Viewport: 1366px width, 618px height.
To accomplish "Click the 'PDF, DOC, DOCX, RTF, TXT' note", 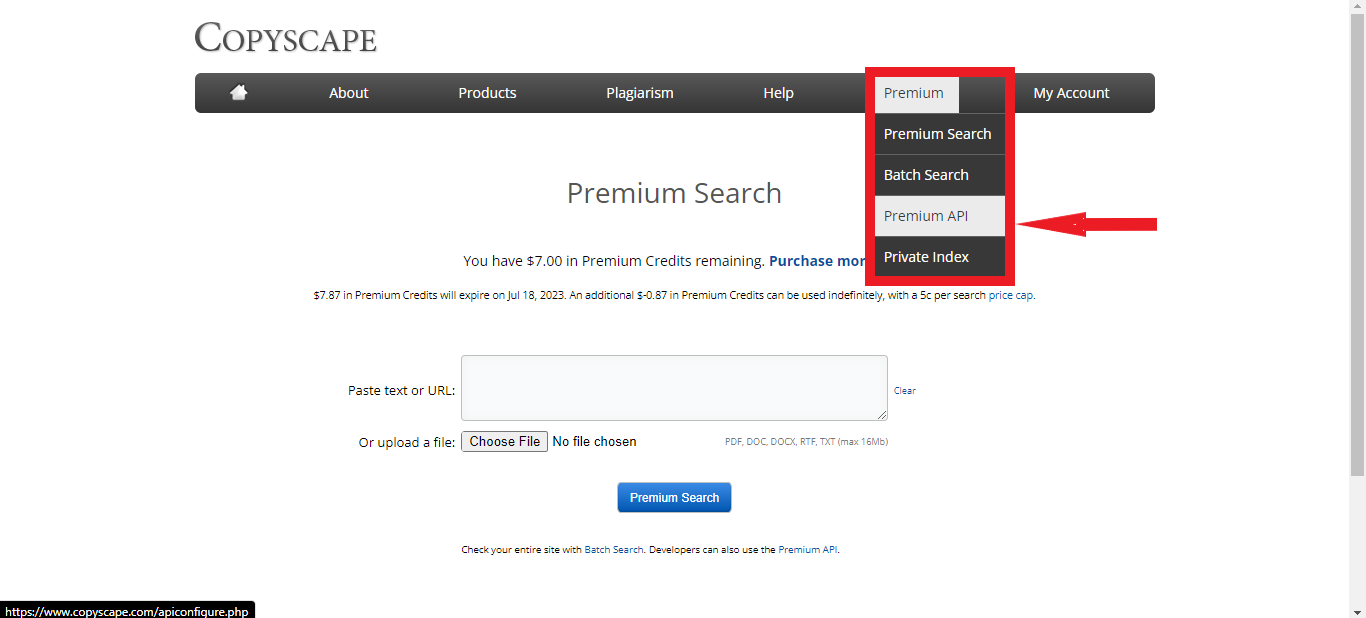I will coord(806,442).
